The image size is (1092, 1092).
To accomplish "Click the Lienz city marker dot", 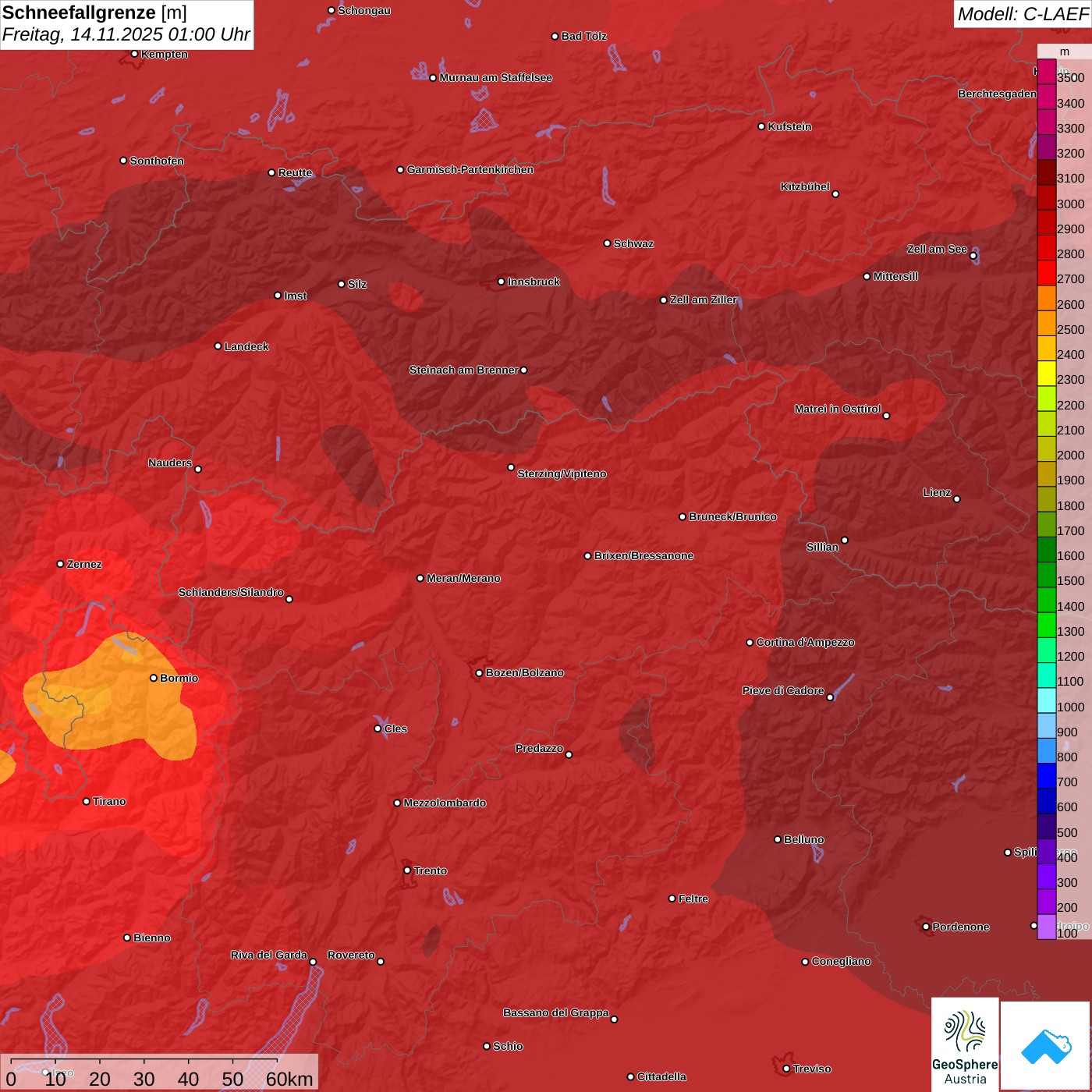I will pos(956,499).
